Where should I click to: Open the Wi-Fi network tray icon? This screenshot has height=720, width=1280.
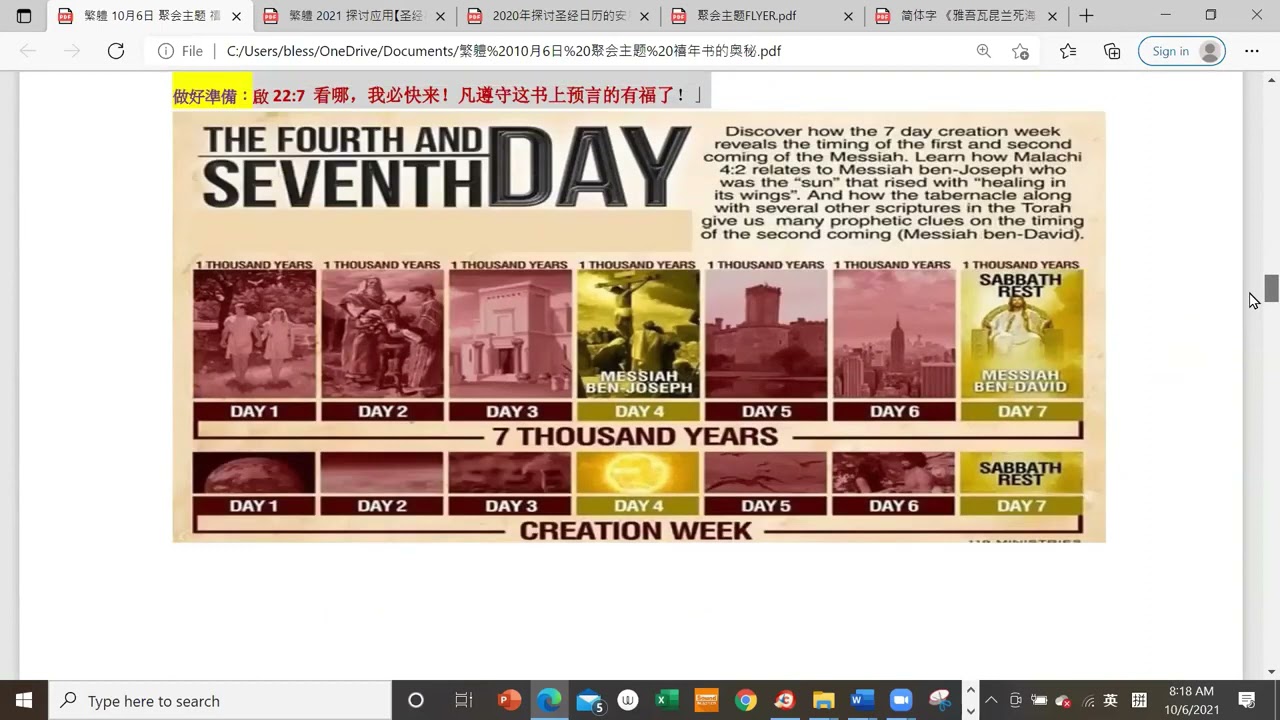click(x=1088, y=701)
